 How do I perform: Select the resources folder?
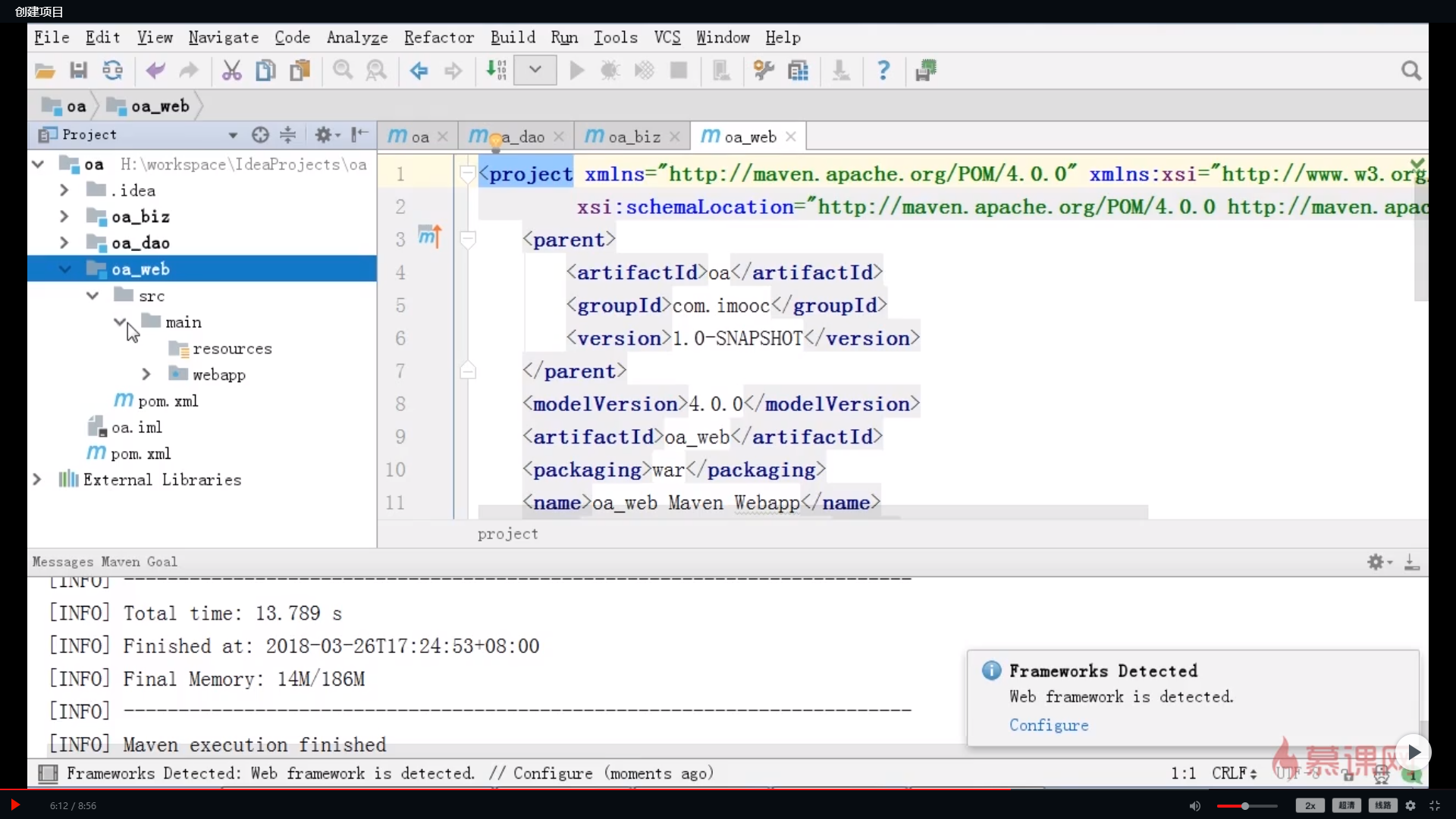220,349
